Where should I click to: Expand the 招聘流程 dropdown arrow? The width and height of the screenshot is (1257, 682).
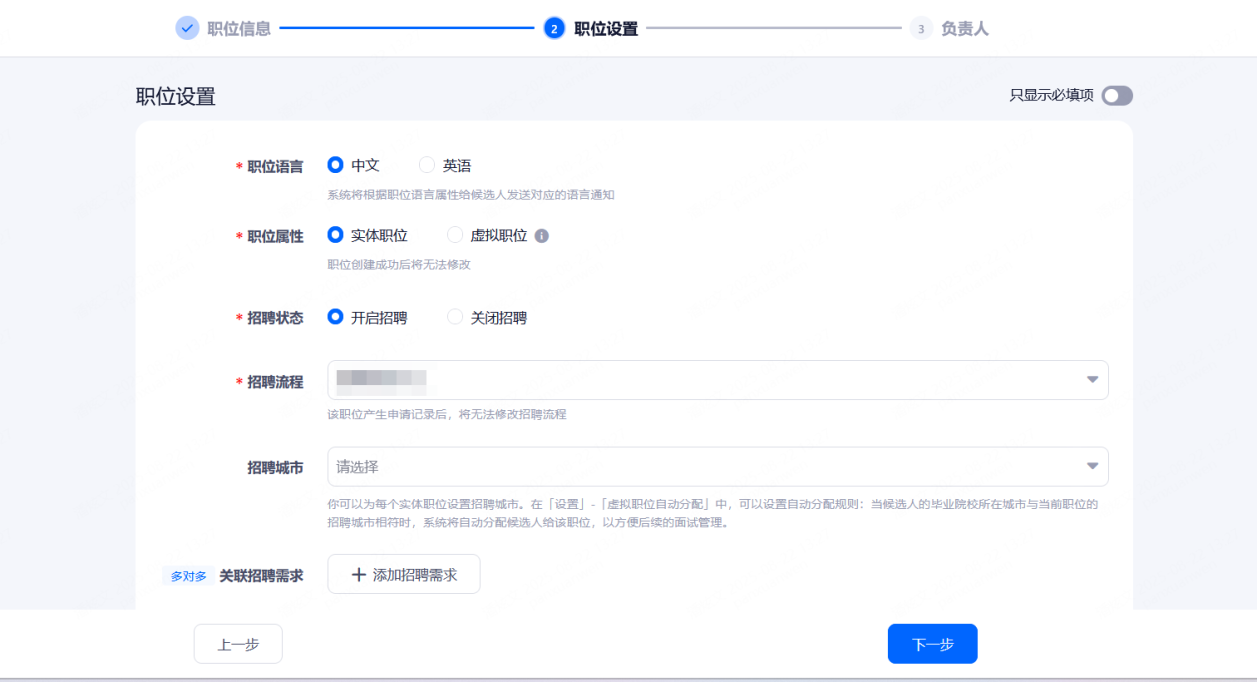[x=1092, y=380]
